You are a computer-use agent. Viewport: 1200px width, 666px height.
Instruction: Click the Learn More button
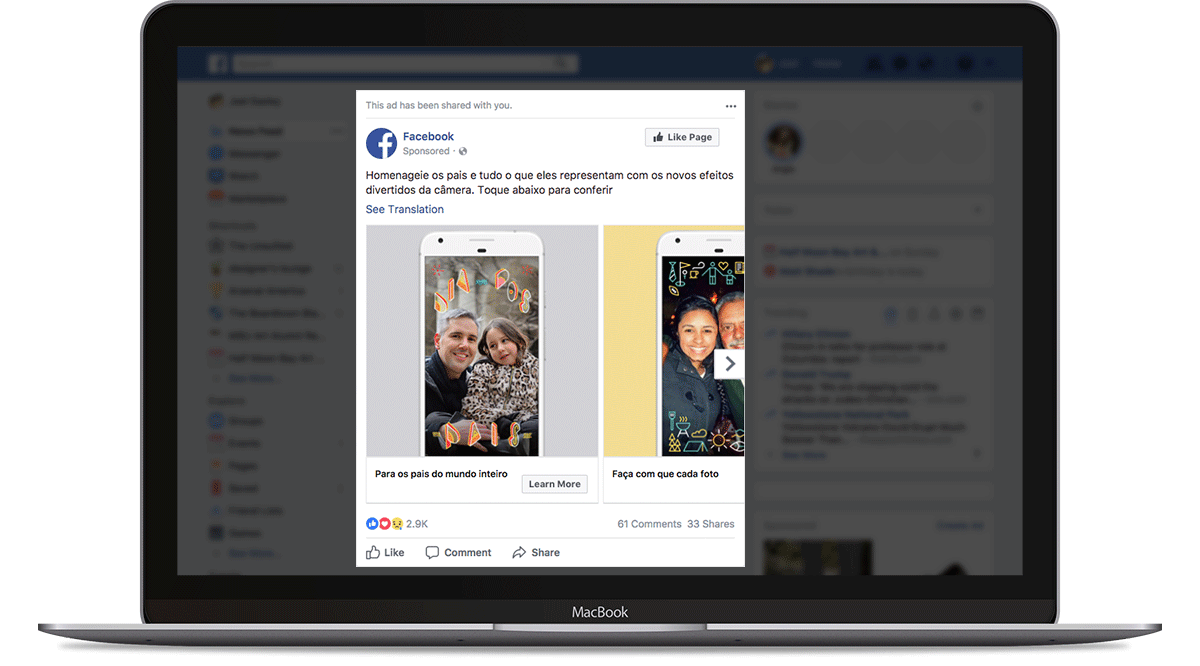tap(554, 484)
